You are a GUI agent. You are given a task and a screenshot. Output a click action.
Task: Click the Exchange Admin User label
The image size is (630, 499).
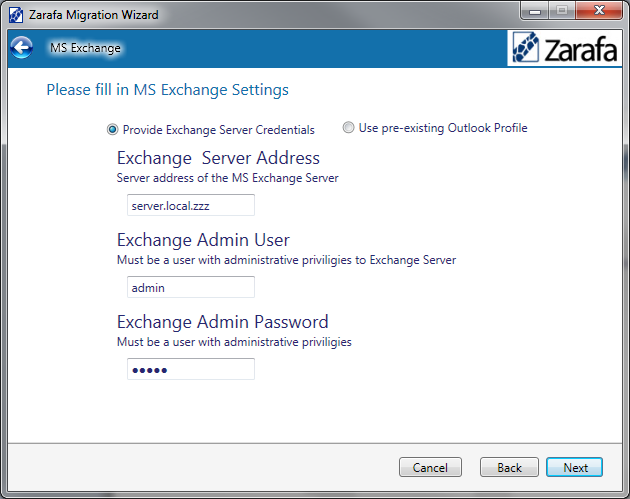(x=203, y=240)
